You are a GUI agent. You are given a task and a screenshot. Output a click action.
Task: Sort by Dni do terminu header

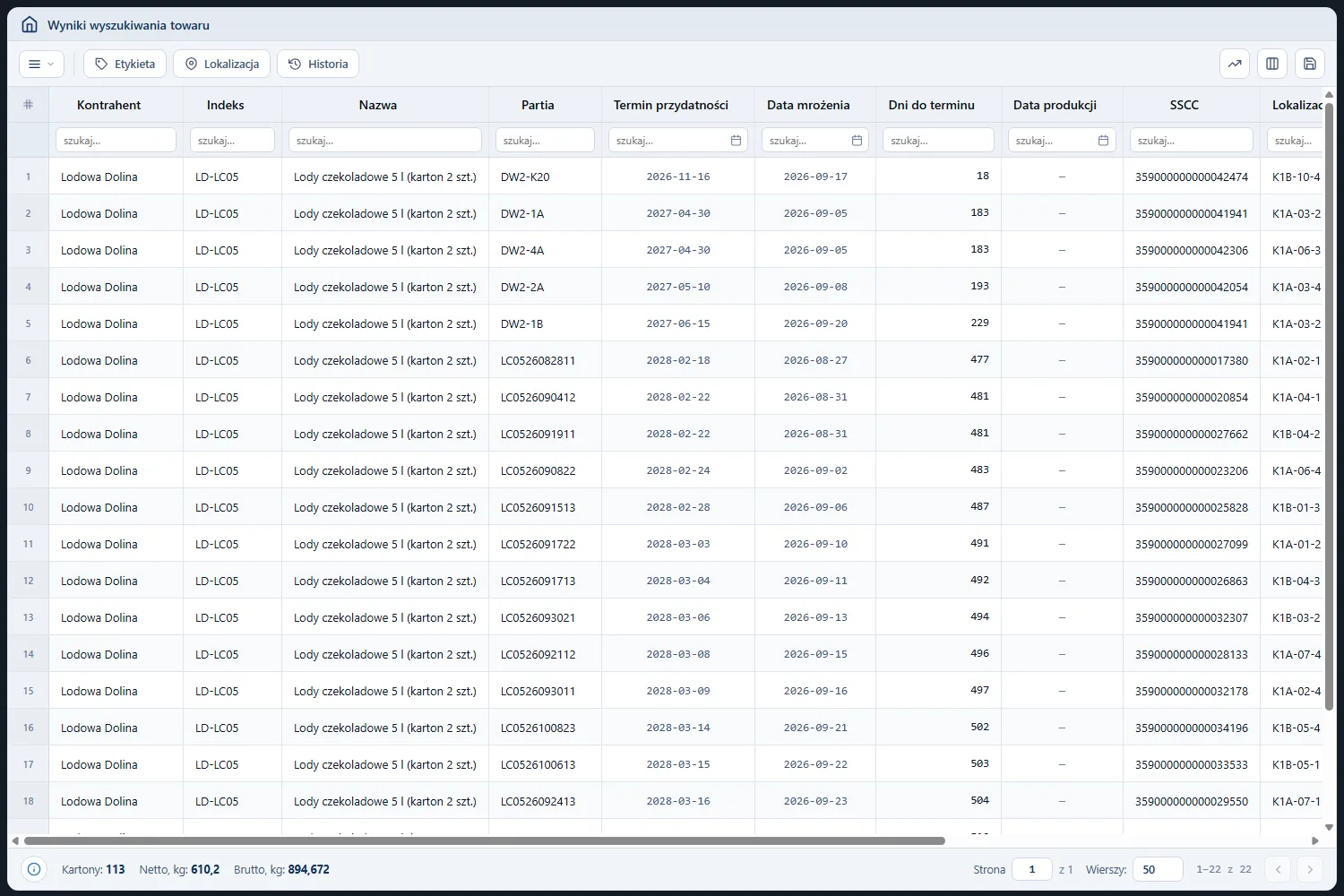pyautogui.click(x=931, y=105)
